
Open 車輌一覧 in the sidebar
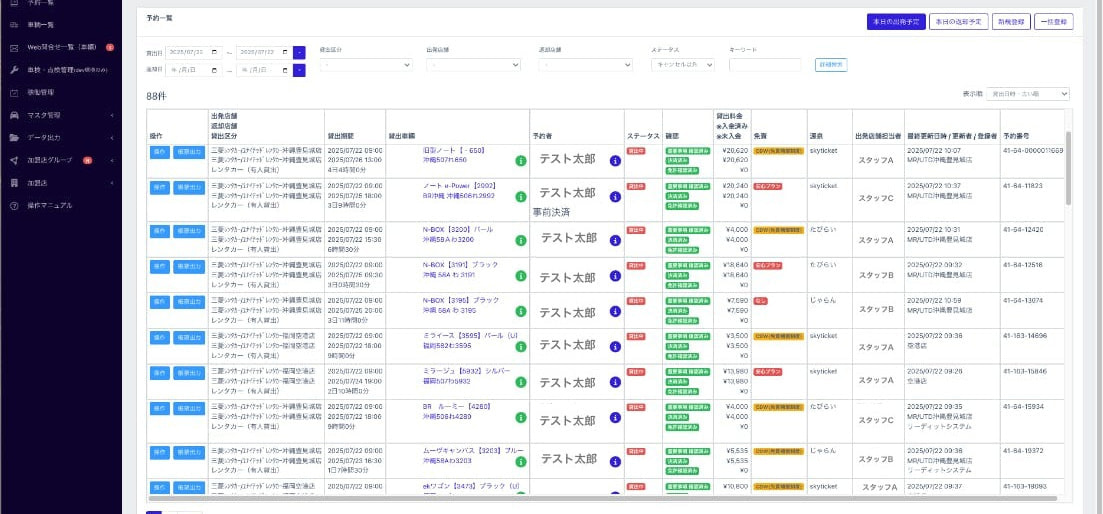40,24
